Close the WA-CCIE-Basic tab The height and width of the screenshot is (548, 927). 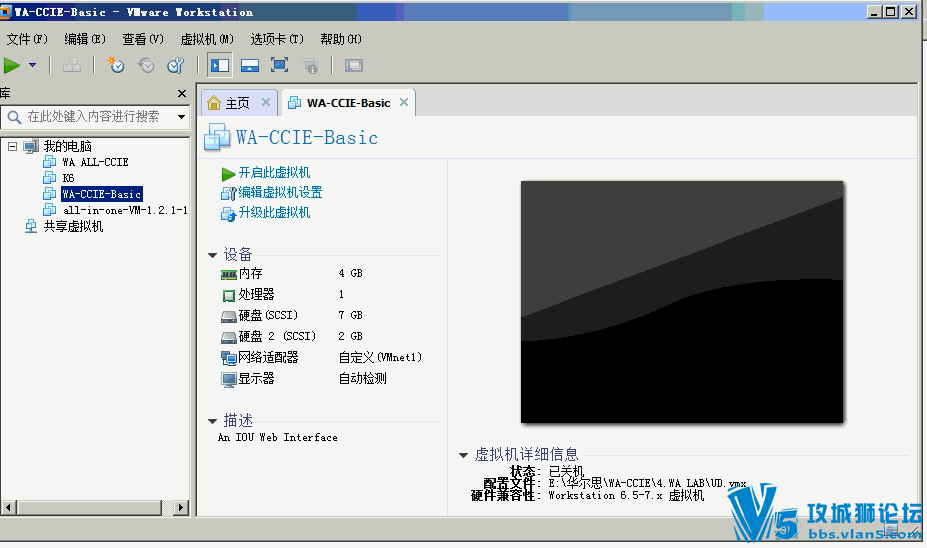click(404, 102)
